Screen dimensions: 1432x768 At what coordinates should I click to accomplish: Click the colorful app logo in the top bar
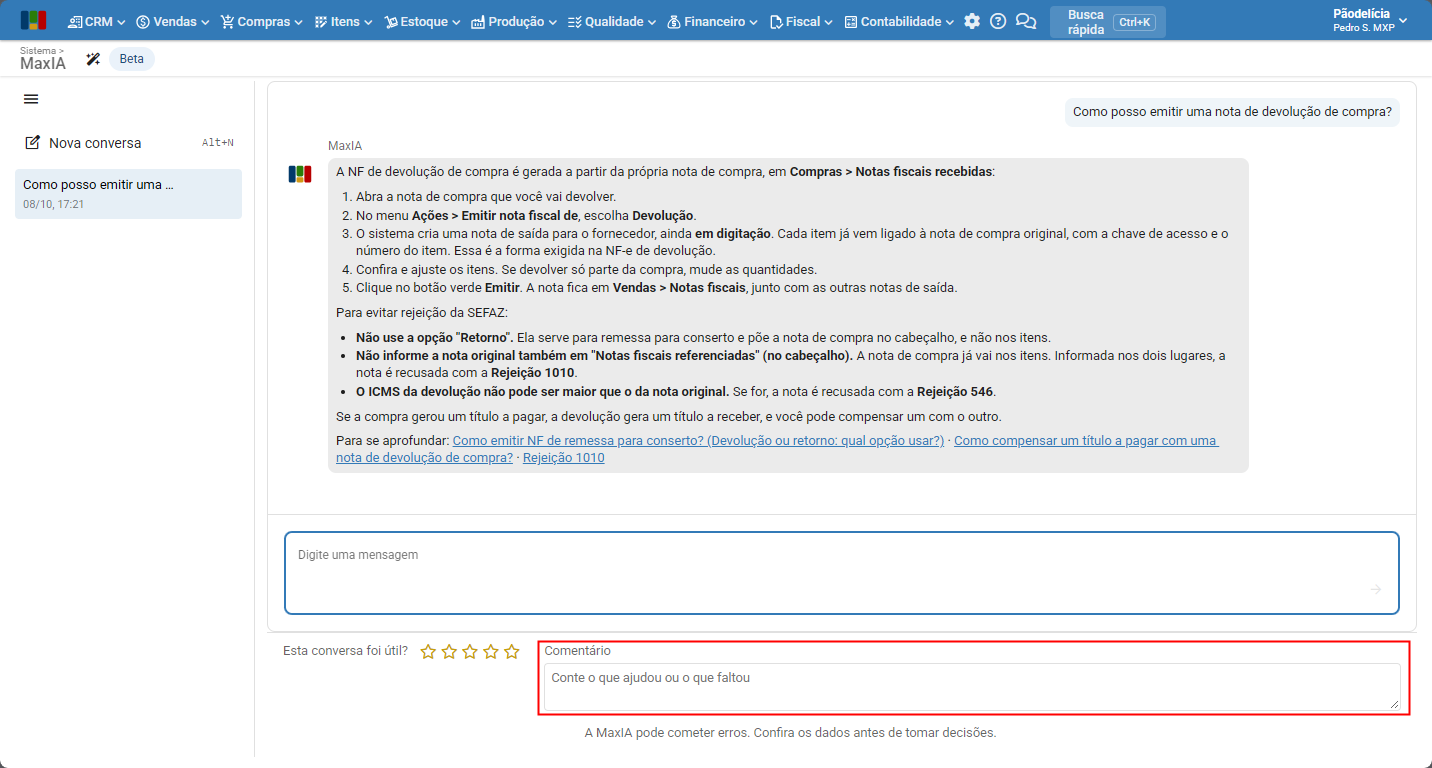(x=33, y=21)
